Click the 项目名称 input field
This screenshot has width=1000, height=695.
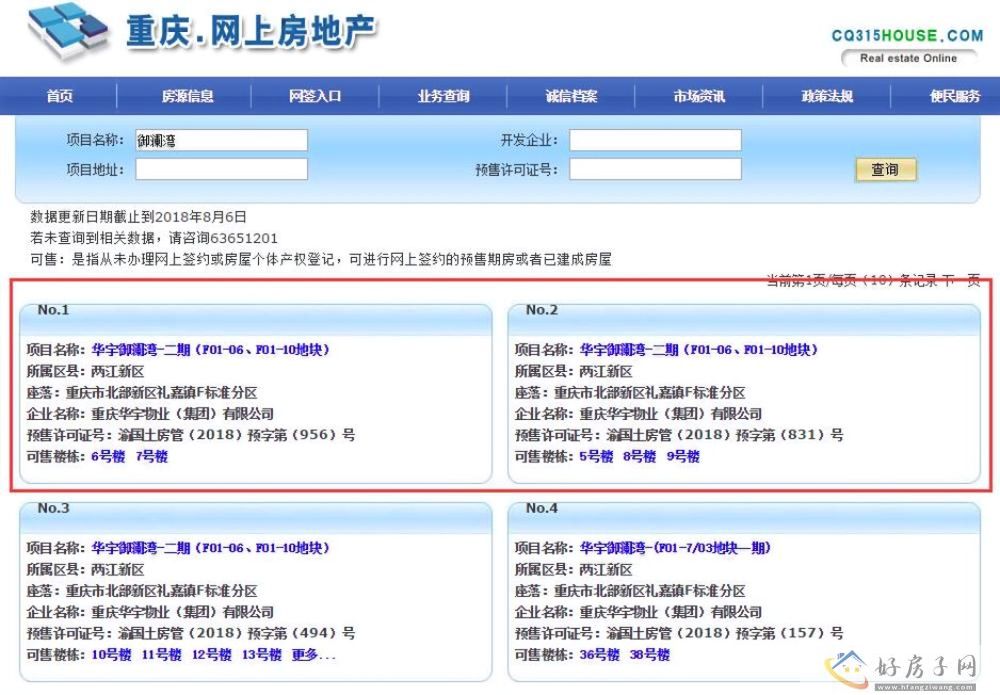[221, 141]
